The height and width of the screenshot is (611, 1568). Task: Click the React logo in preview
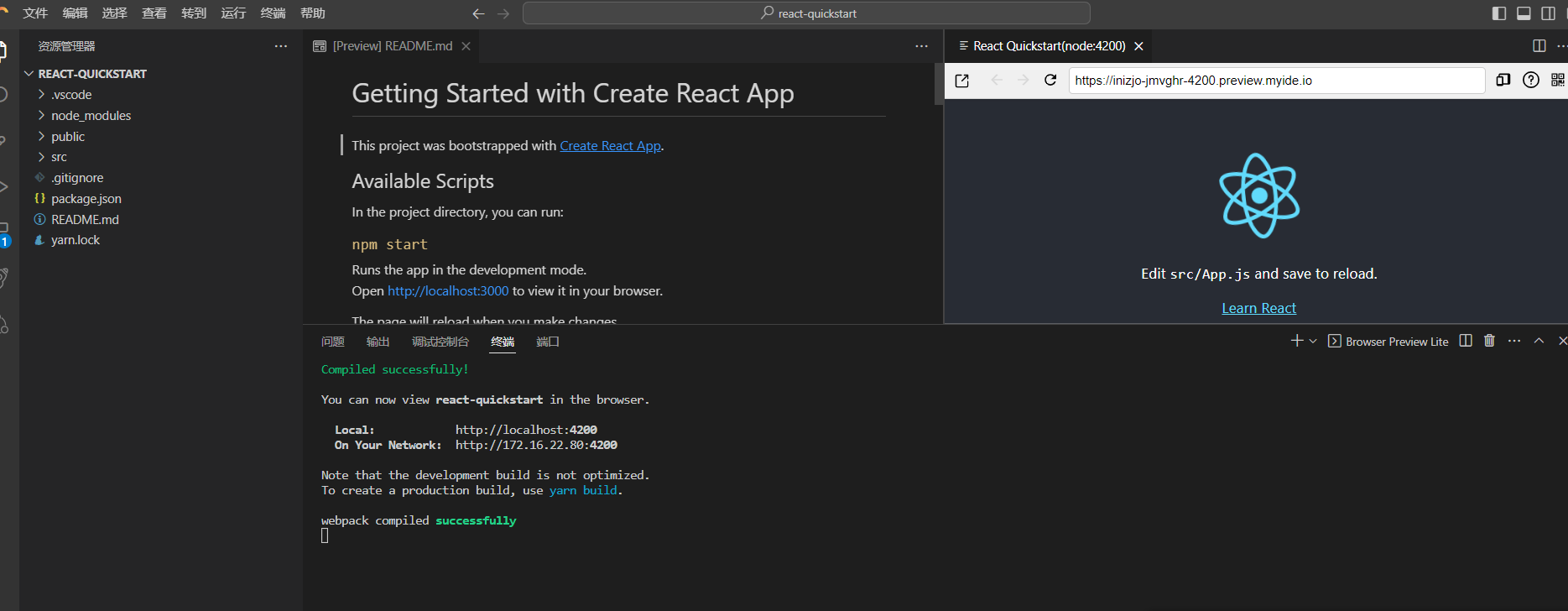click(x=1259, y=196)
